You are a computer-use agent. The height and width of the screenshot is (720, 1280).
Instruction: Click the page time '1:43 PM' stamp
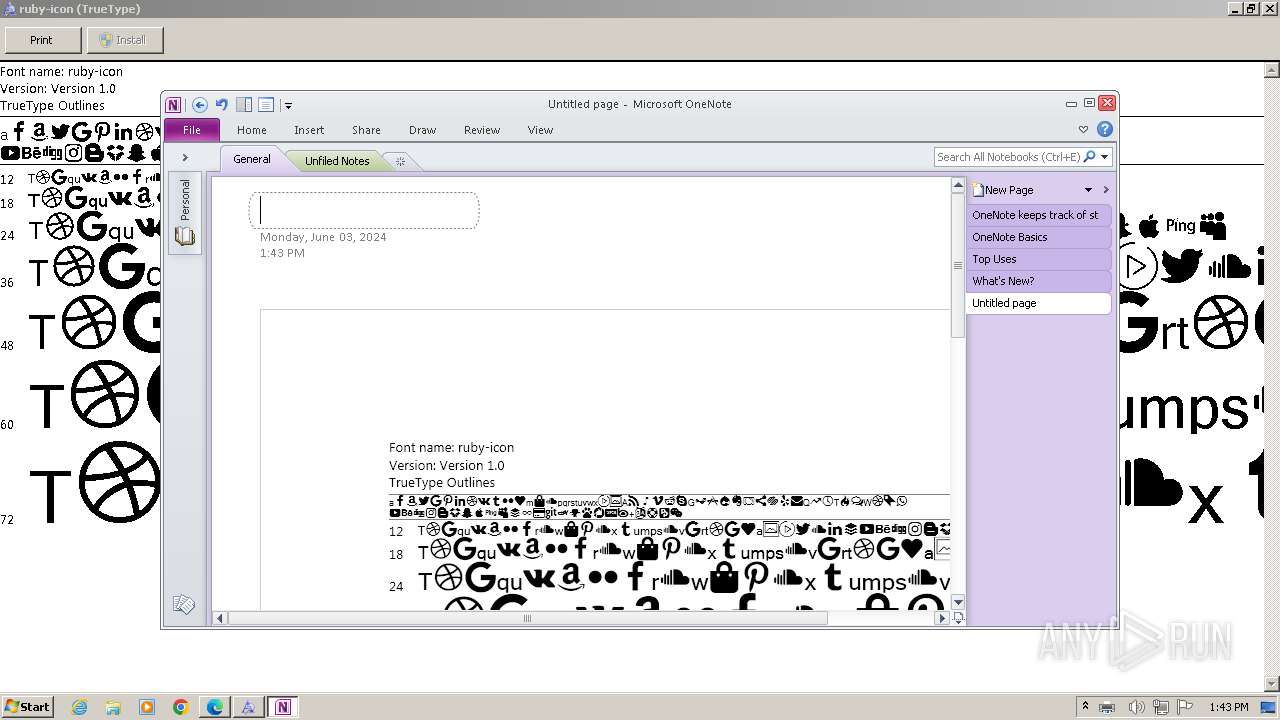(x=282, y=253)
